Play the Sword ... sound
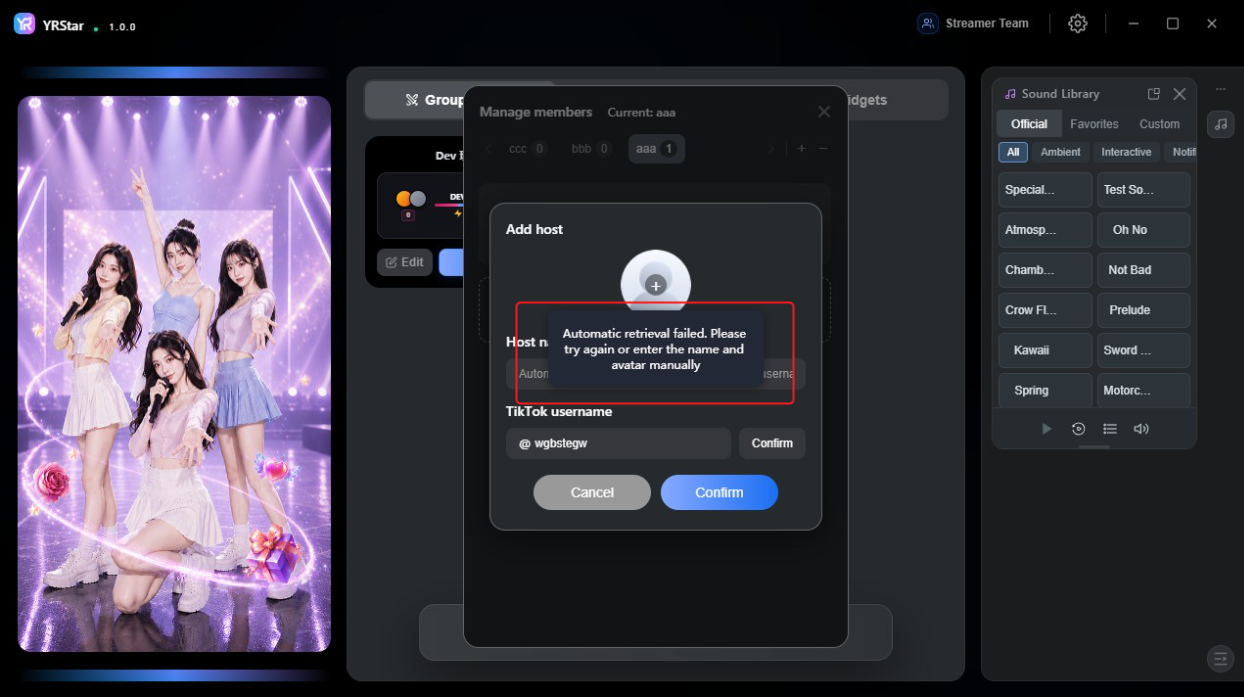Screen dimensions: 1244x697 point(1144,350)
